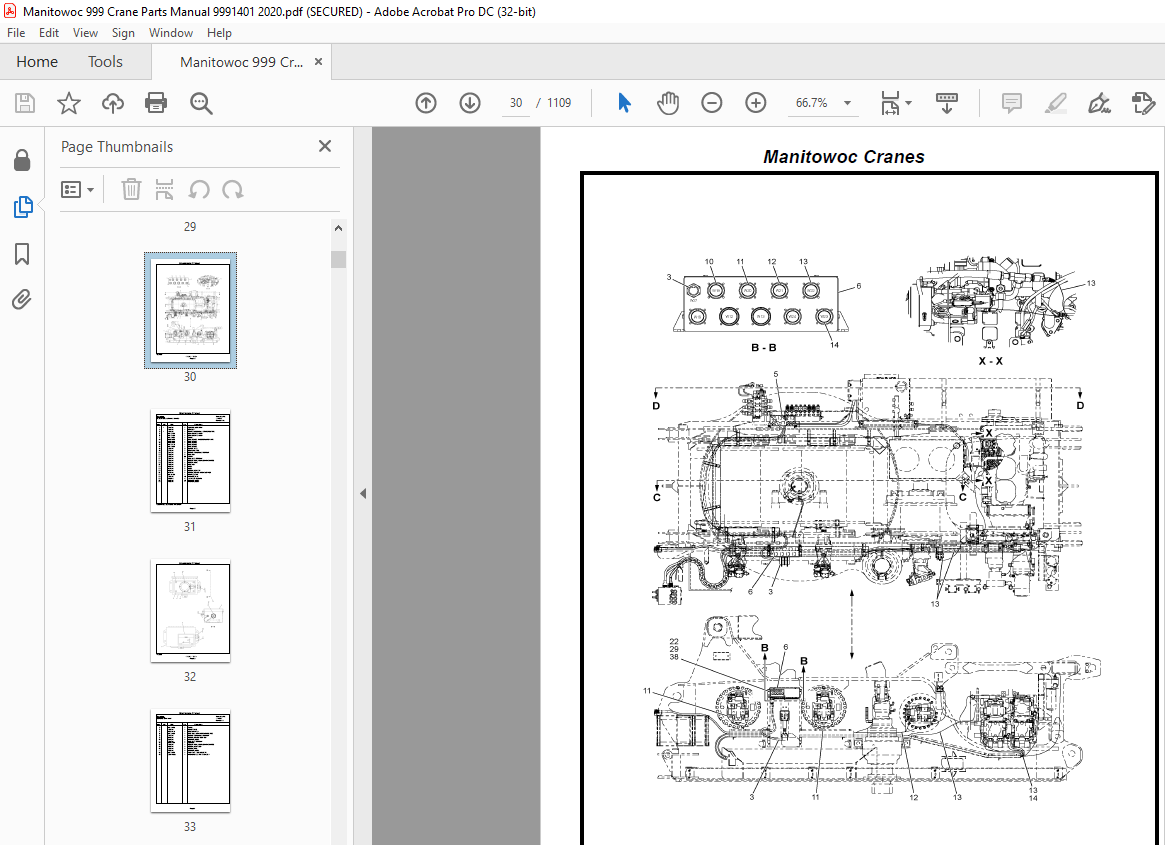This screenshot has height=845, width=1165.
Task: Select the arrow selection tool
Action: [624, 103]
